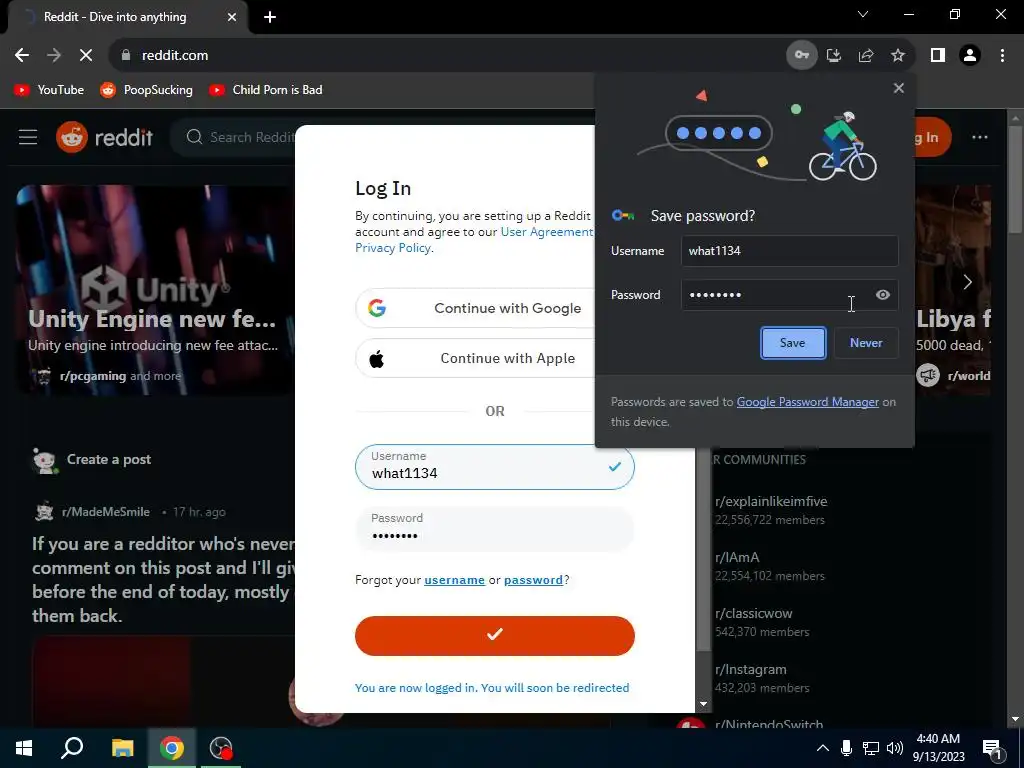This screenshot has height=768, width=1024.
Task: Click the Reddit login Password field
Action: (494, 528)
